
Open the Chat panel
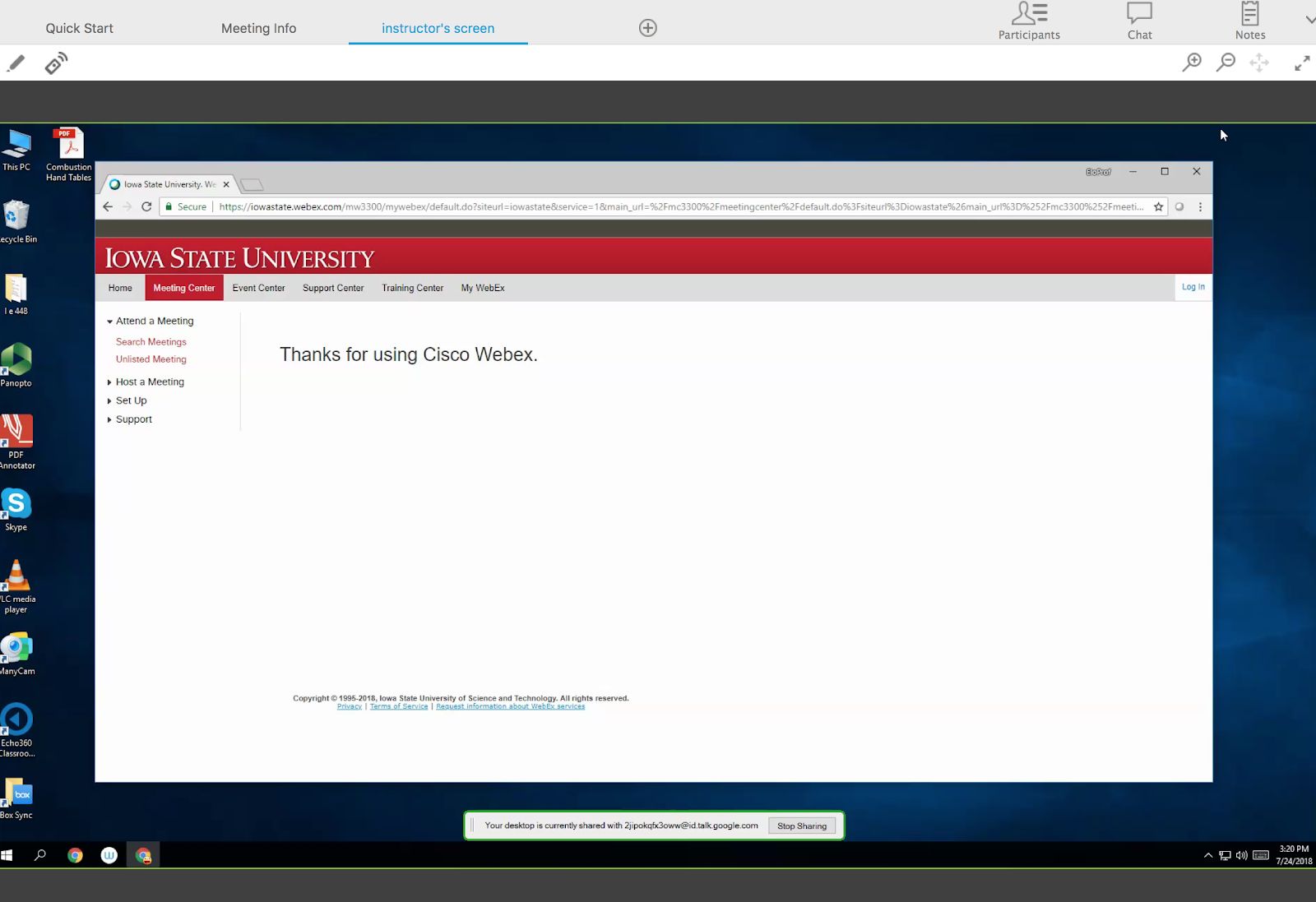1139,21
